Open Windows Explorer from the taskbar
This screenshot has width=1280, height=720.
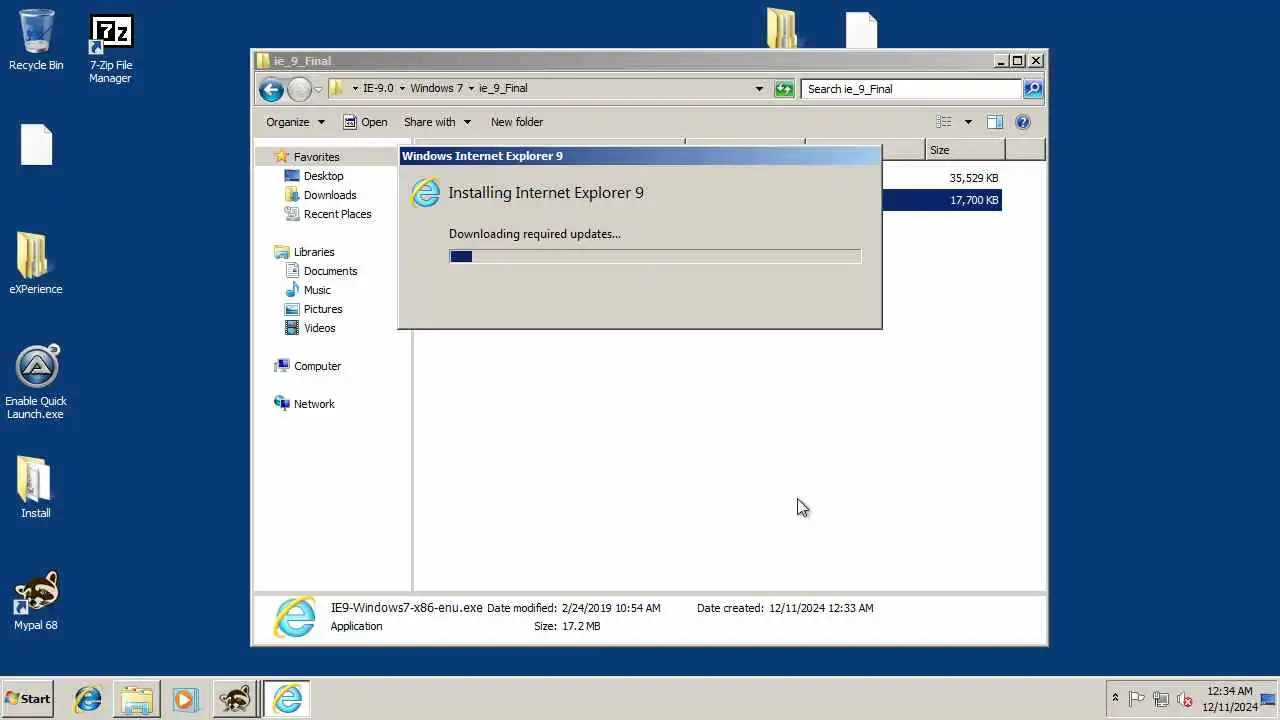coord(137,699)
